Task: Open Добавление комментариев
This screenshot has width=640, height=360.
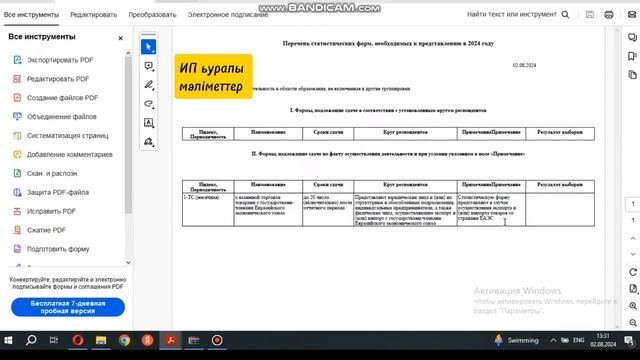Action: click(70, 154)
